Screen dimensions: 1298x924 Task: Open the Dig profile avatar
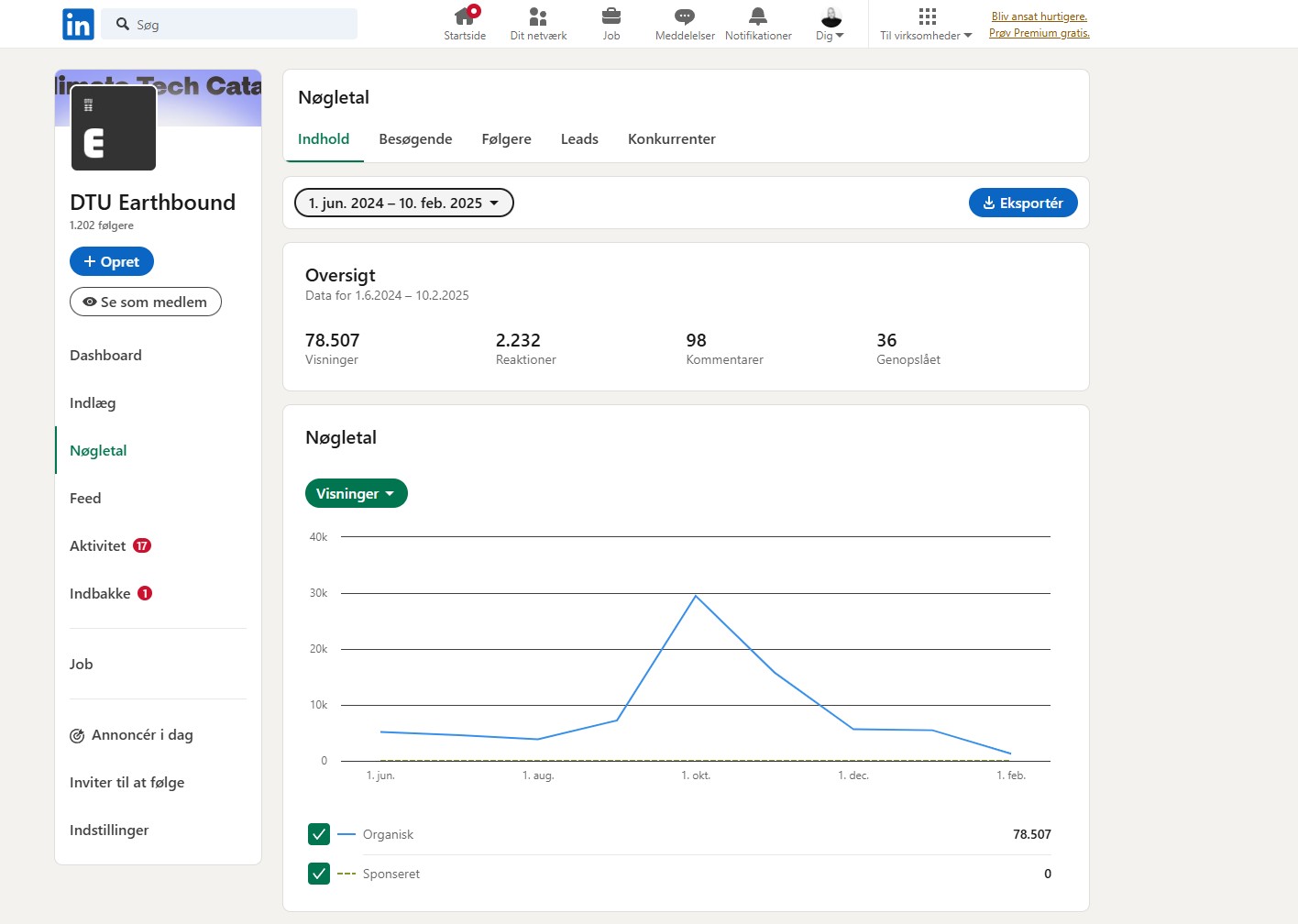point(831,16)
